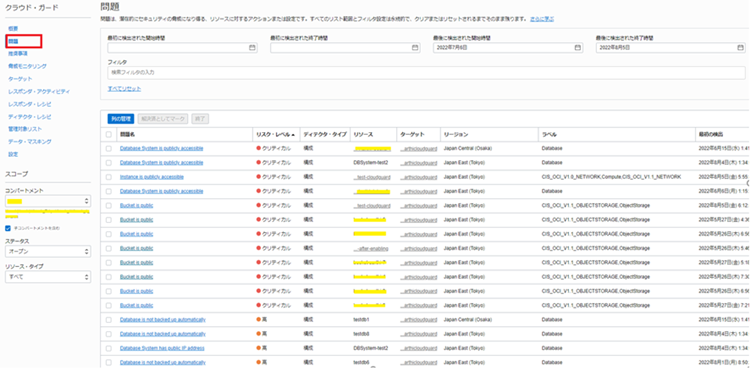
Task: Click the 解決済としてマーク button
Action: (x=163, y=119)
